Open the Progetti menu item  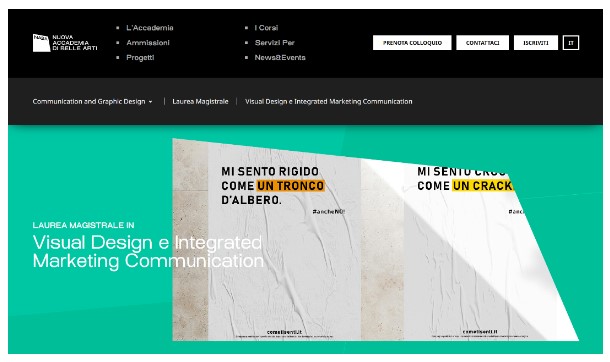(x=140, y=58)
